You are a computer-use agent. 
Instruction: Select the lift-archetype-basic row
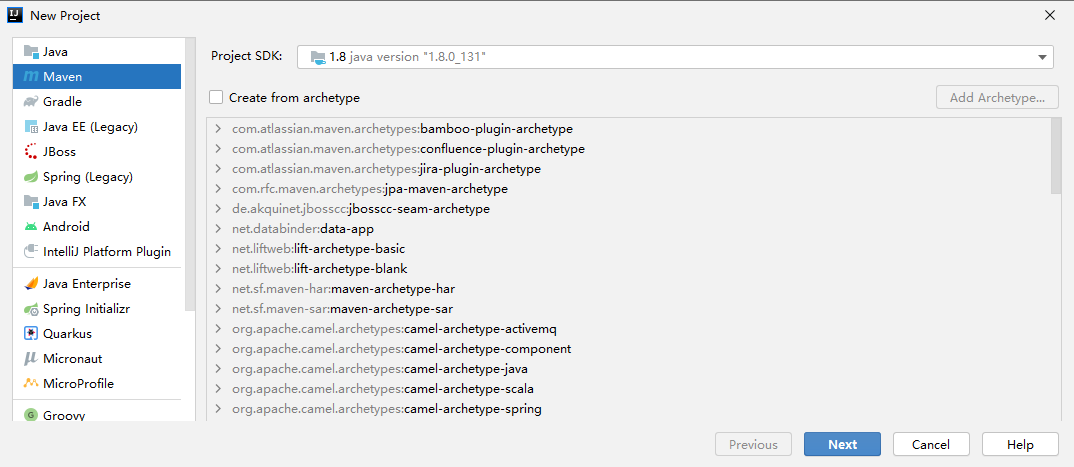click(629, 249)
